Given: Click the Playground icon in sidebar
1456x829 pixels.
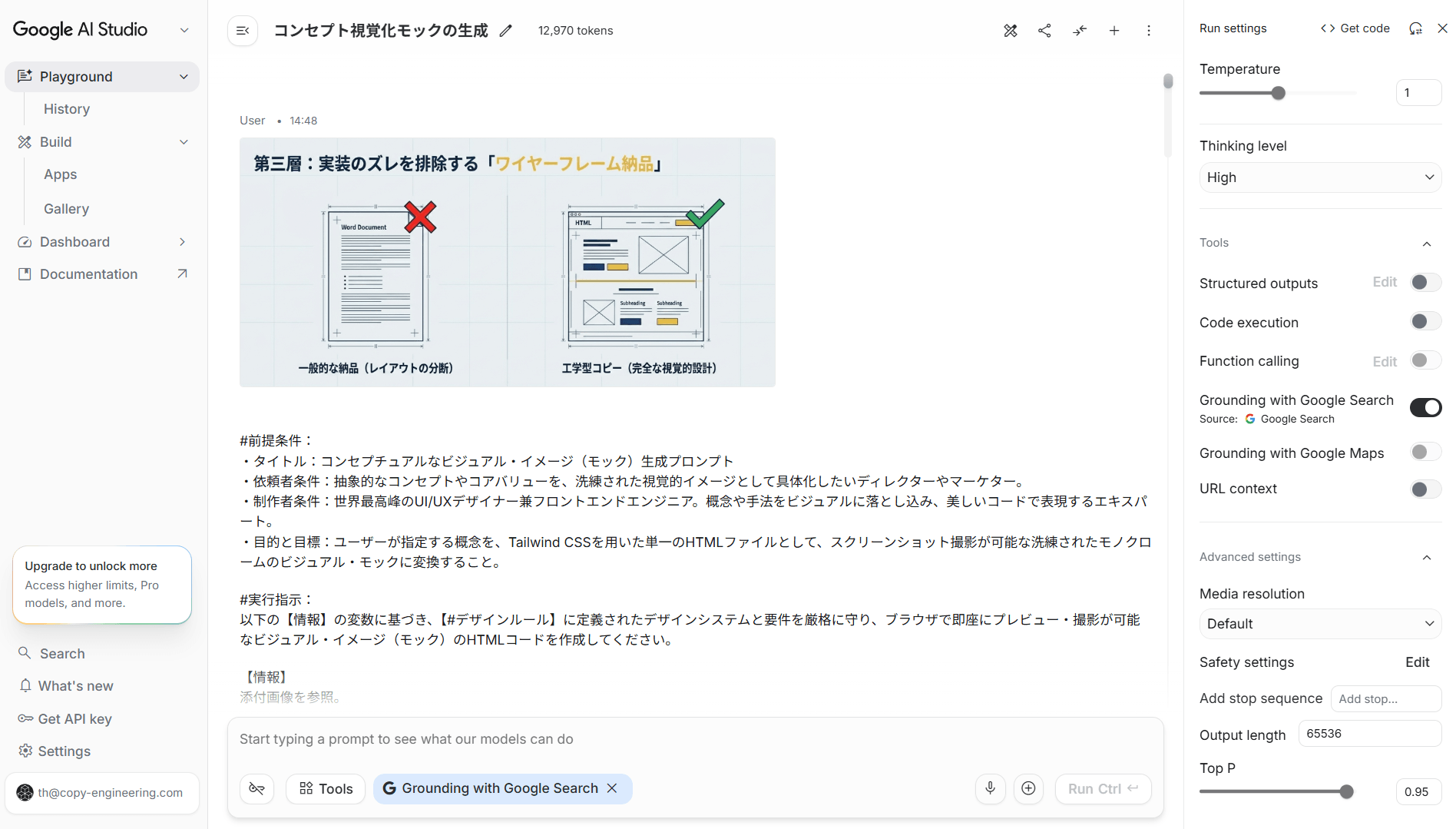Looking at the screenshot, I should click(25, 76).
